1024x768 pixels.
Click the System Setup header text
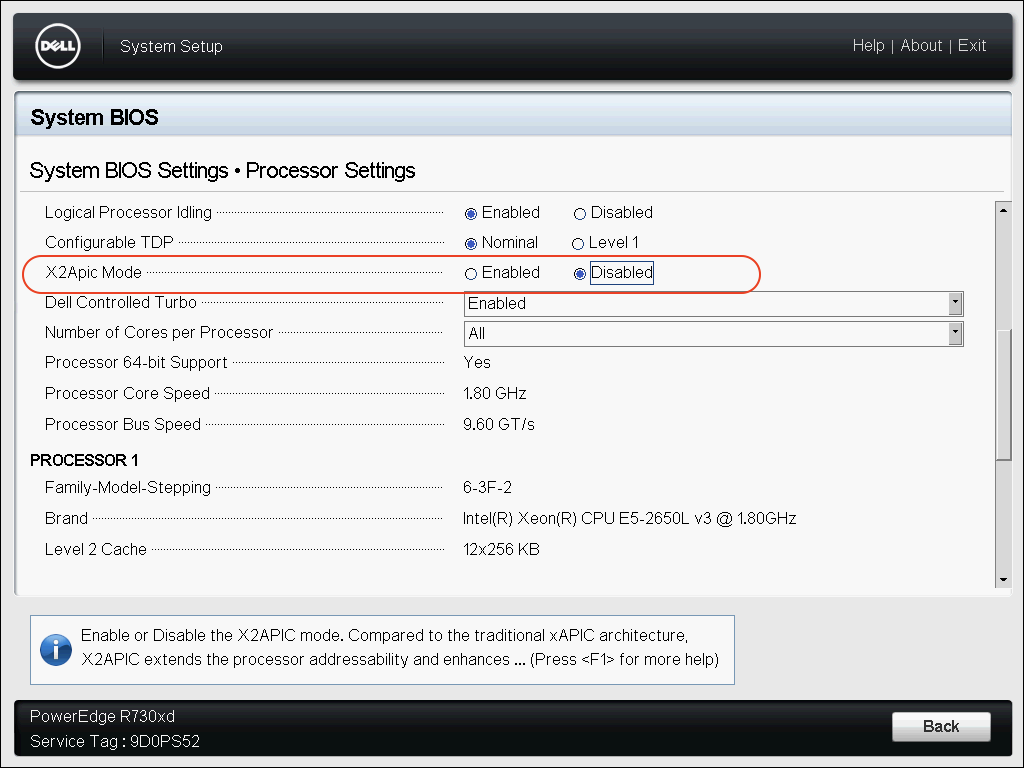[171, 46]
